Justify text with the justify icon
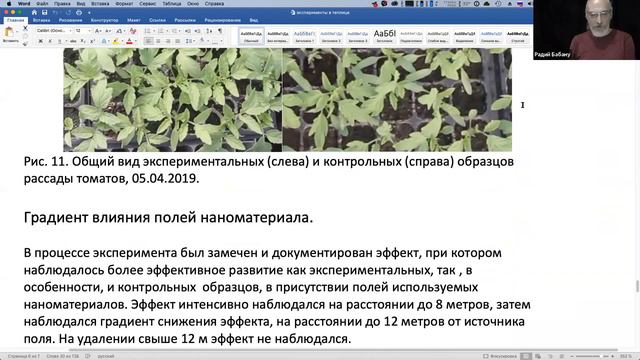This screenshot has height=360, width=640. (x=178, y=41)
